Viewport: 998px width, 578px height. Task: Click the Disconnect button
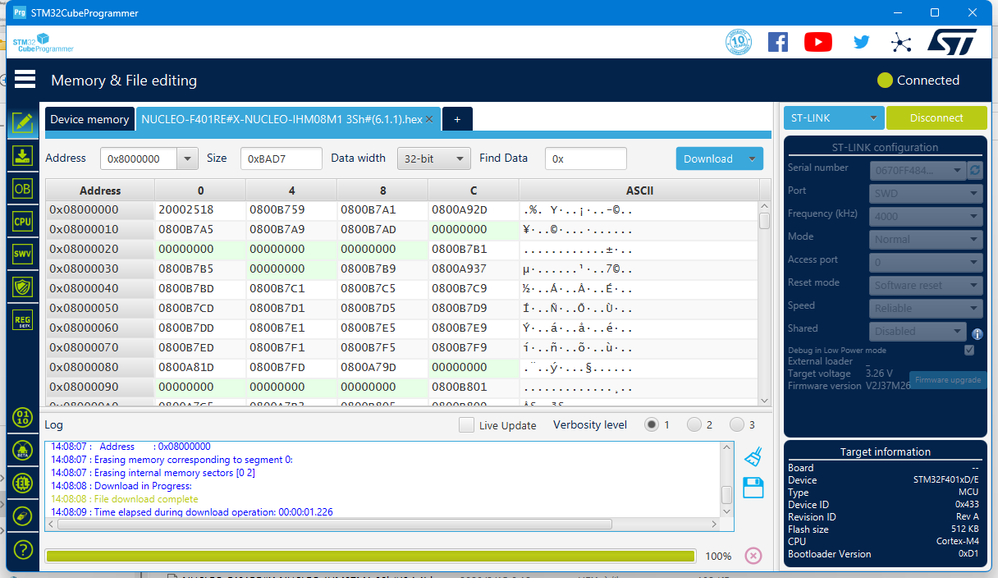pyautogui.click(x=936, y=118)
